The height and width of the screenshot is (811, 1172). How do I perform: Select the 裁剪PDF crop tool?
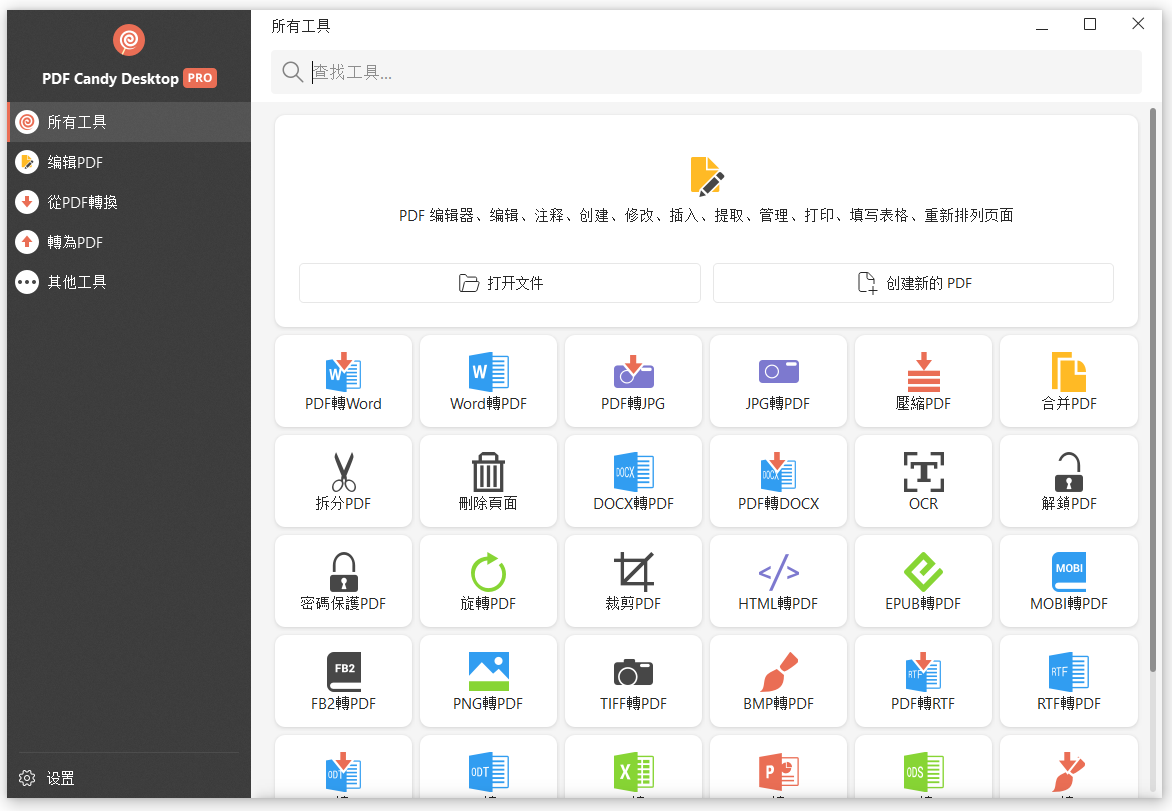tap(633, 581)
